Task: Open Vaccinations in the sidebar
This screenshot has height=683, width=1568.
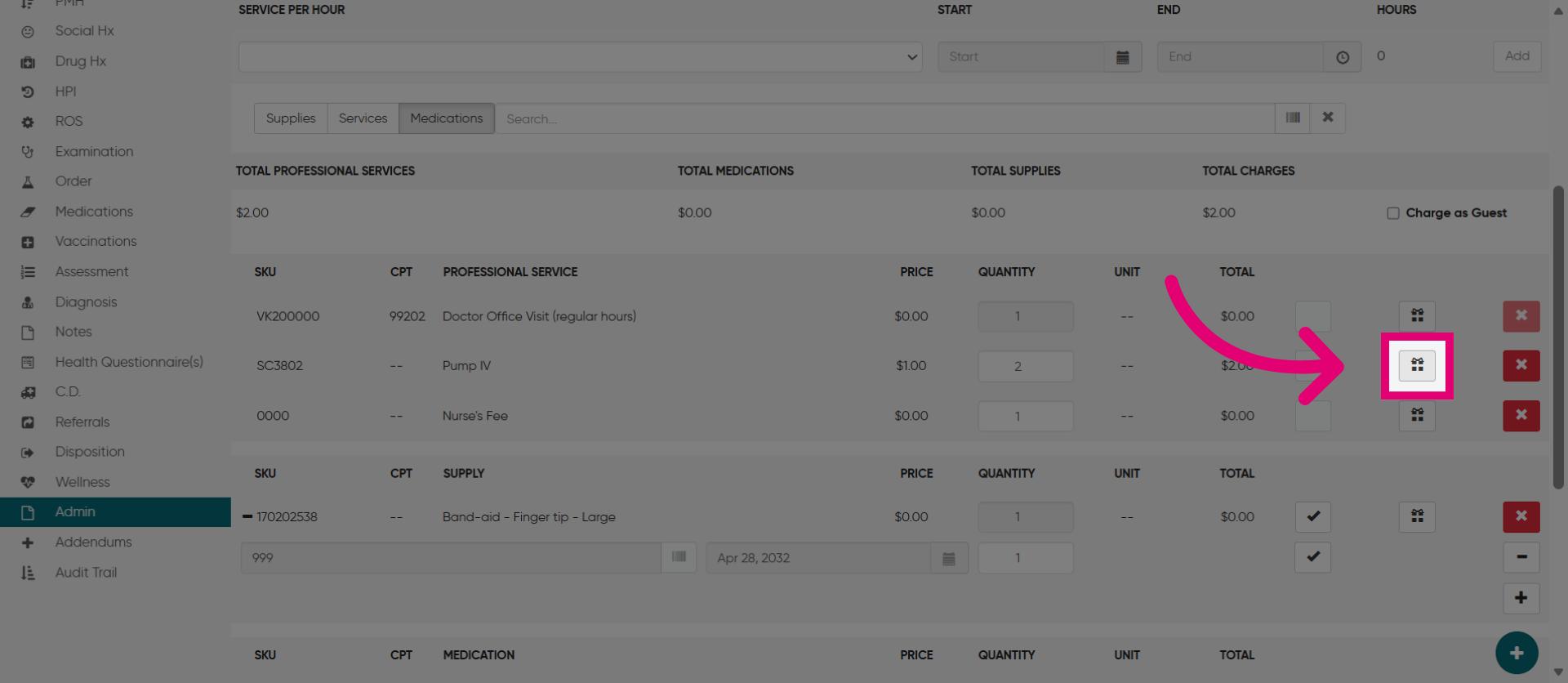Action: (x=96, y=241)
